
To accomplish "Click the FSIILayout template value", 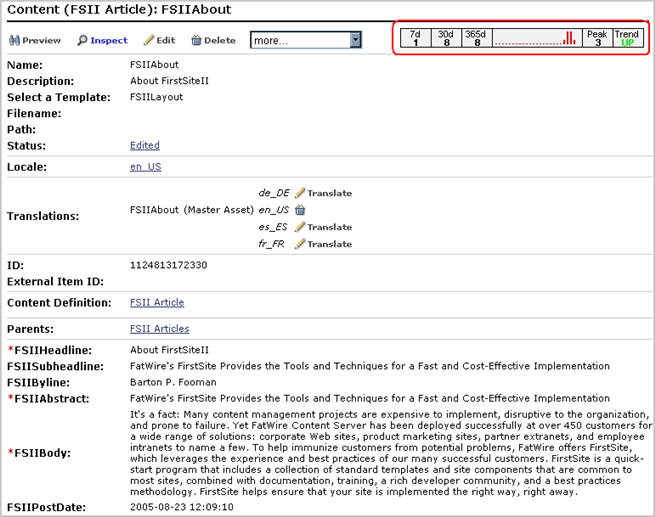I will pos(156,97).
